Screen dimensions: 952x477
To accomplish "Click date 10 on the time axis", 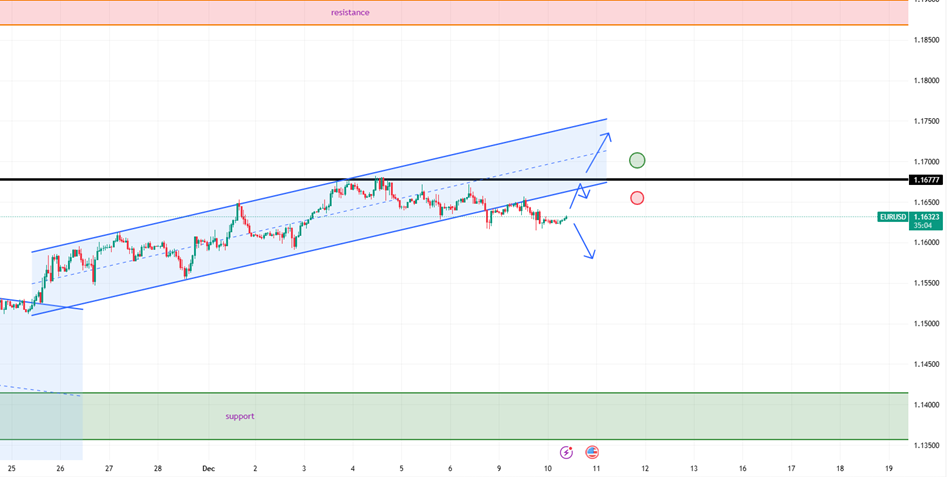I will (x=548, y=468).
